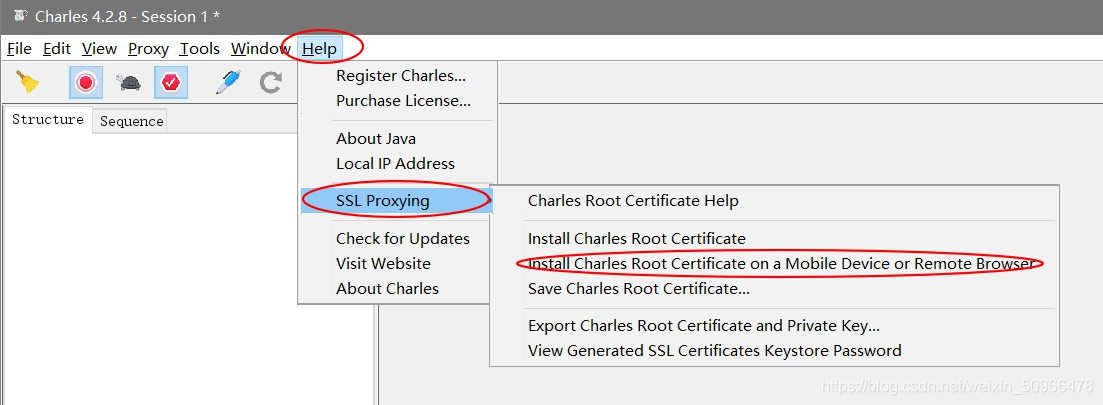Click the Charles app icon in title bar

[20, 16]
